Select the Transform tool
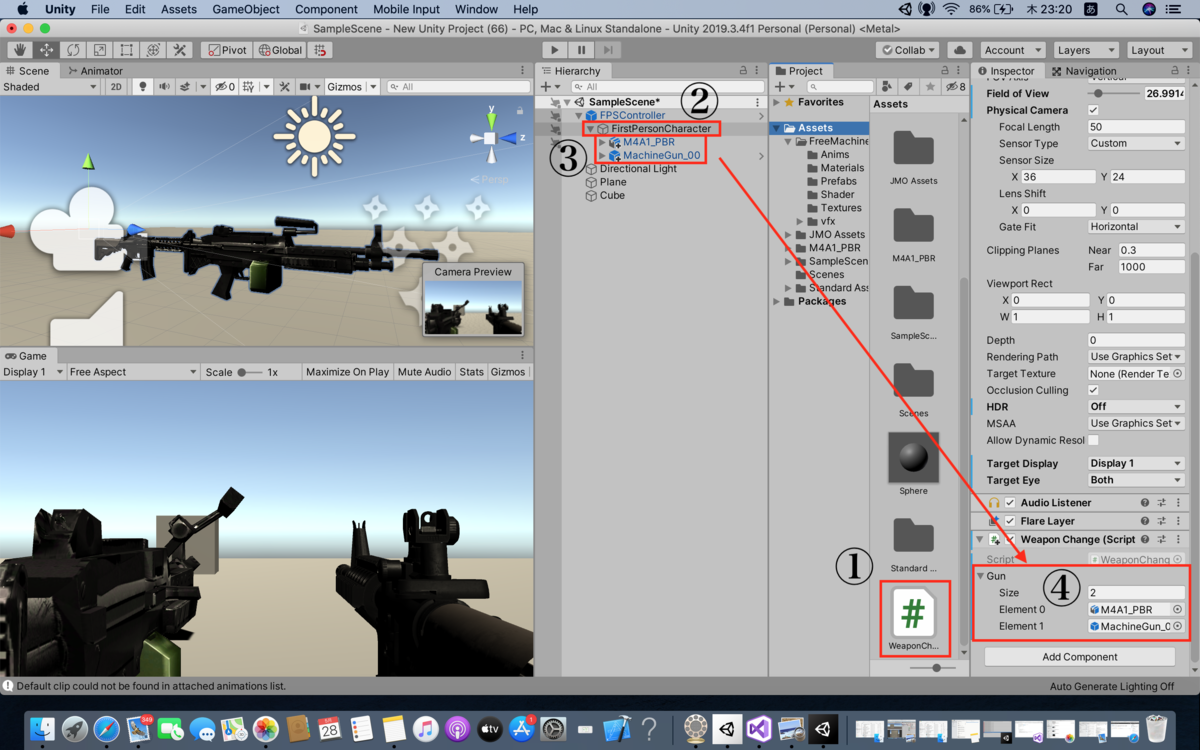This screenshot has width=1200, height=750. 153,49
